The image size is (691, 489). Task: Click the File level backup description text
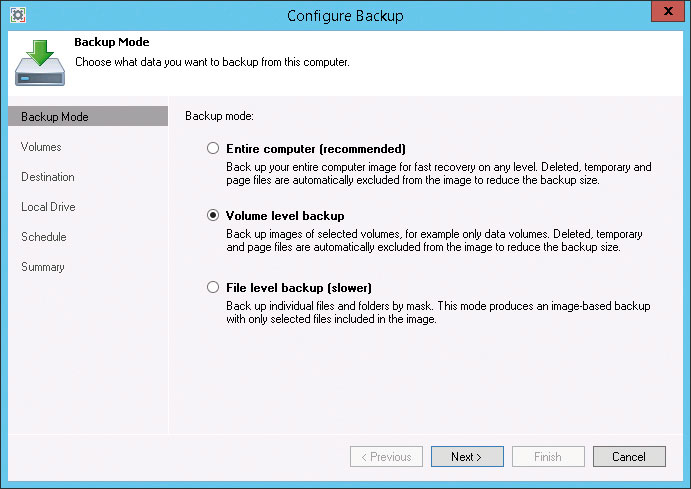[438, 312]
